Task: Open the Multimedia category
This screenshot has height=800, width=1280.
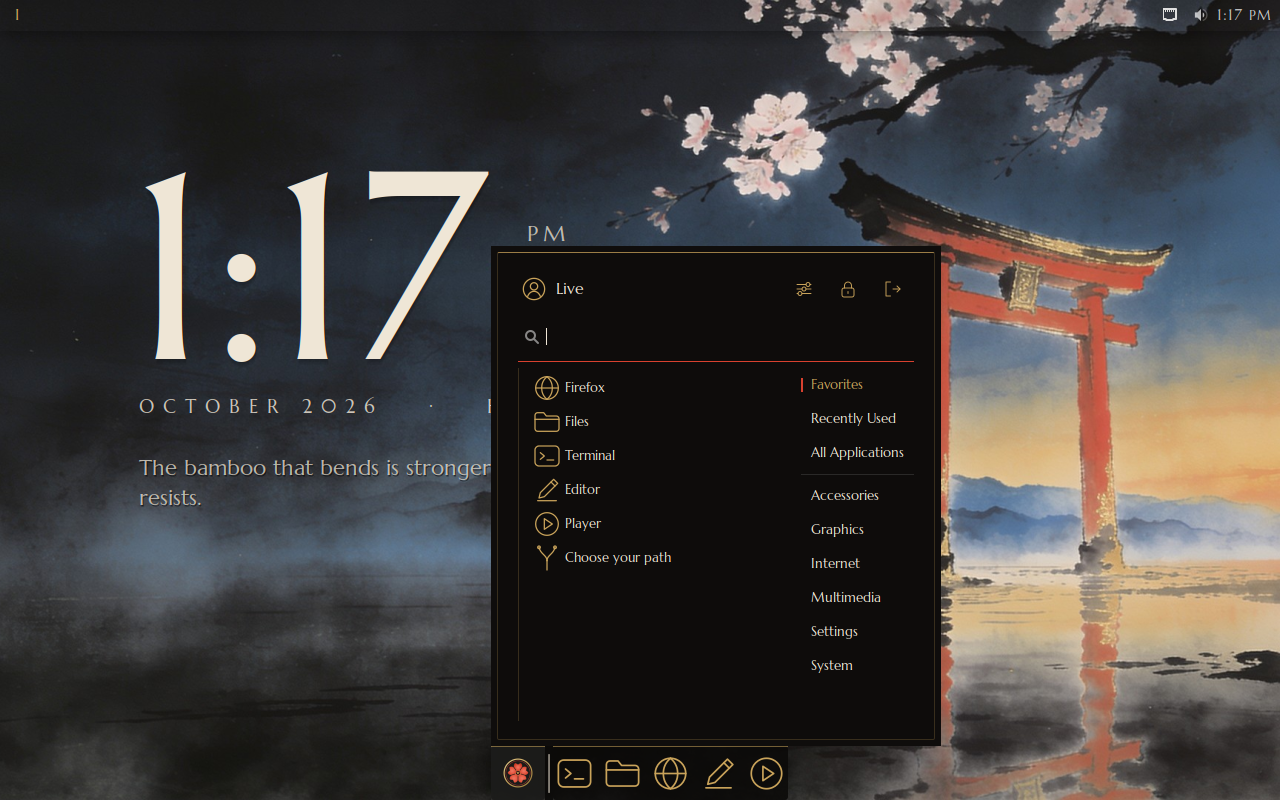Action: tap(857, 597)
